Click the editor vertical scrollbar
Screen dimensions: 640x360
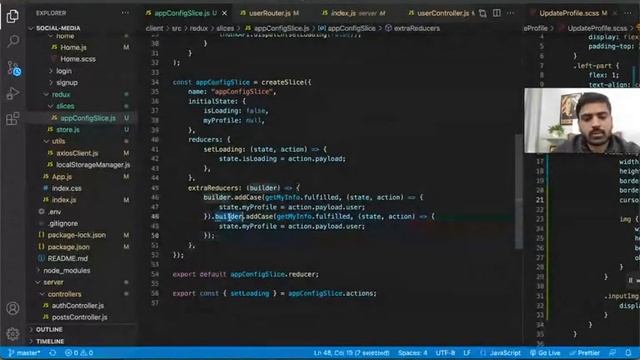[519, 190]
